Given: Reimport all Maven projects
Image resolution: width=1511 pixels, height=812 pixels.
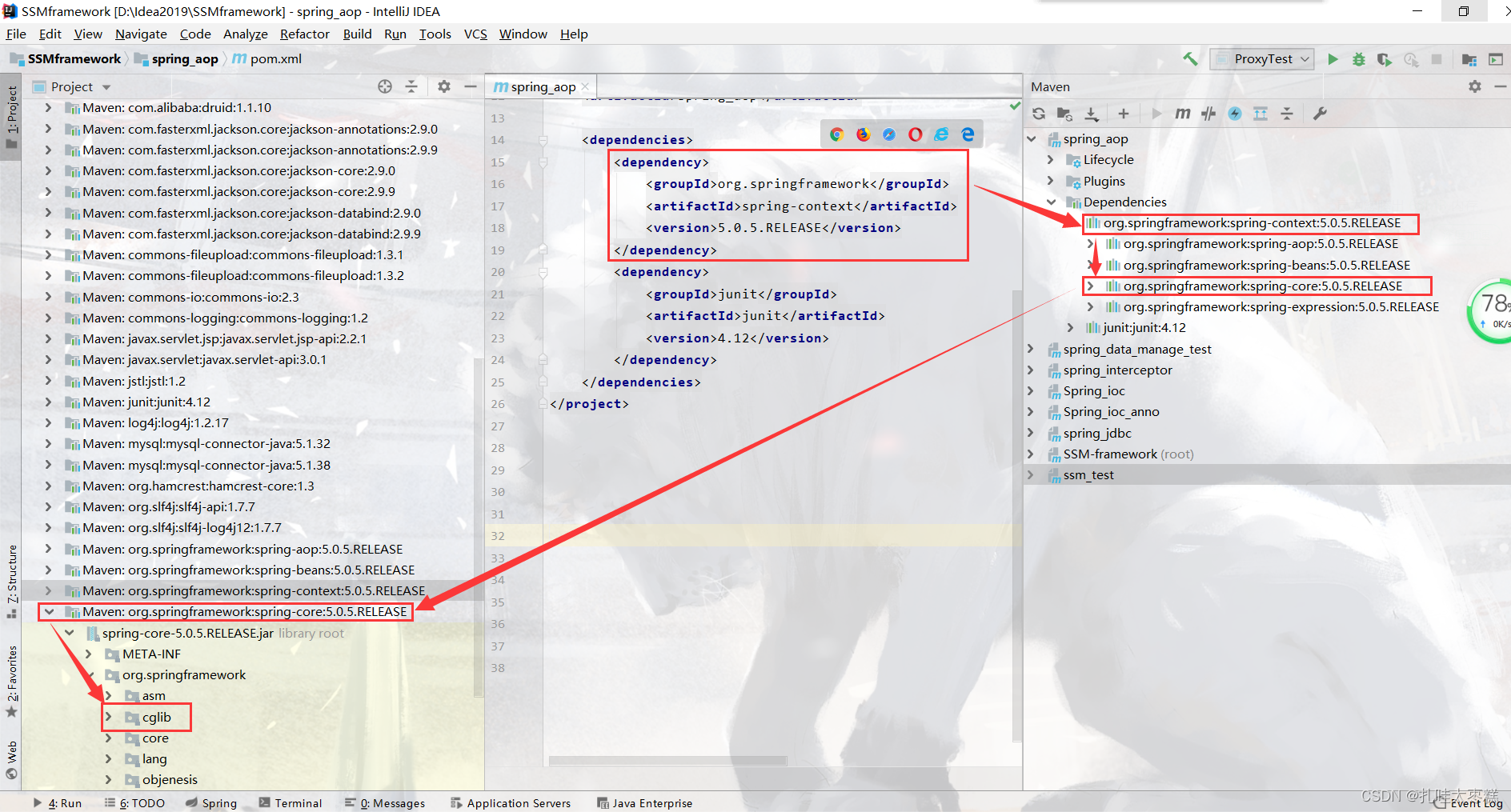Looking at the screenshot, I should 1039,114.
